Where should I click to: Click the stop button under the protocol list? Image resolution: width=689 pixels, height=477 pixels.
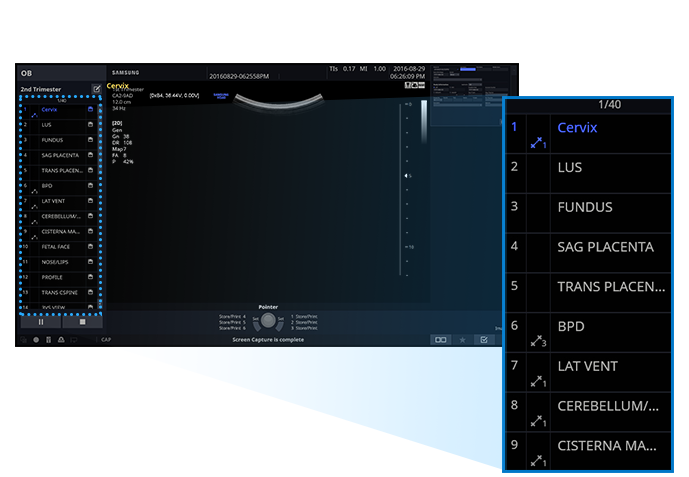[x=82, y=323]
